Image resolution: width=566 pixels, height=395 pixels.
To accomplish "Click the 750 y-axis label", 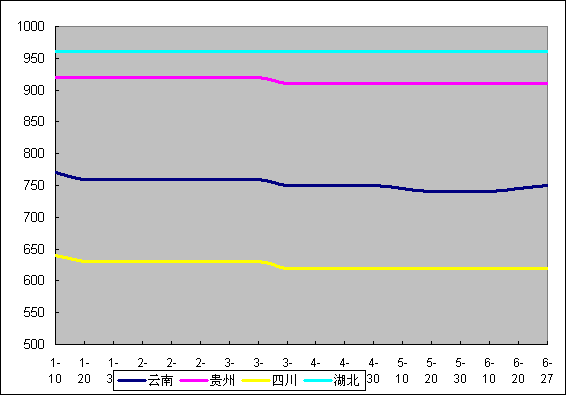I will [x=34, y=185].
